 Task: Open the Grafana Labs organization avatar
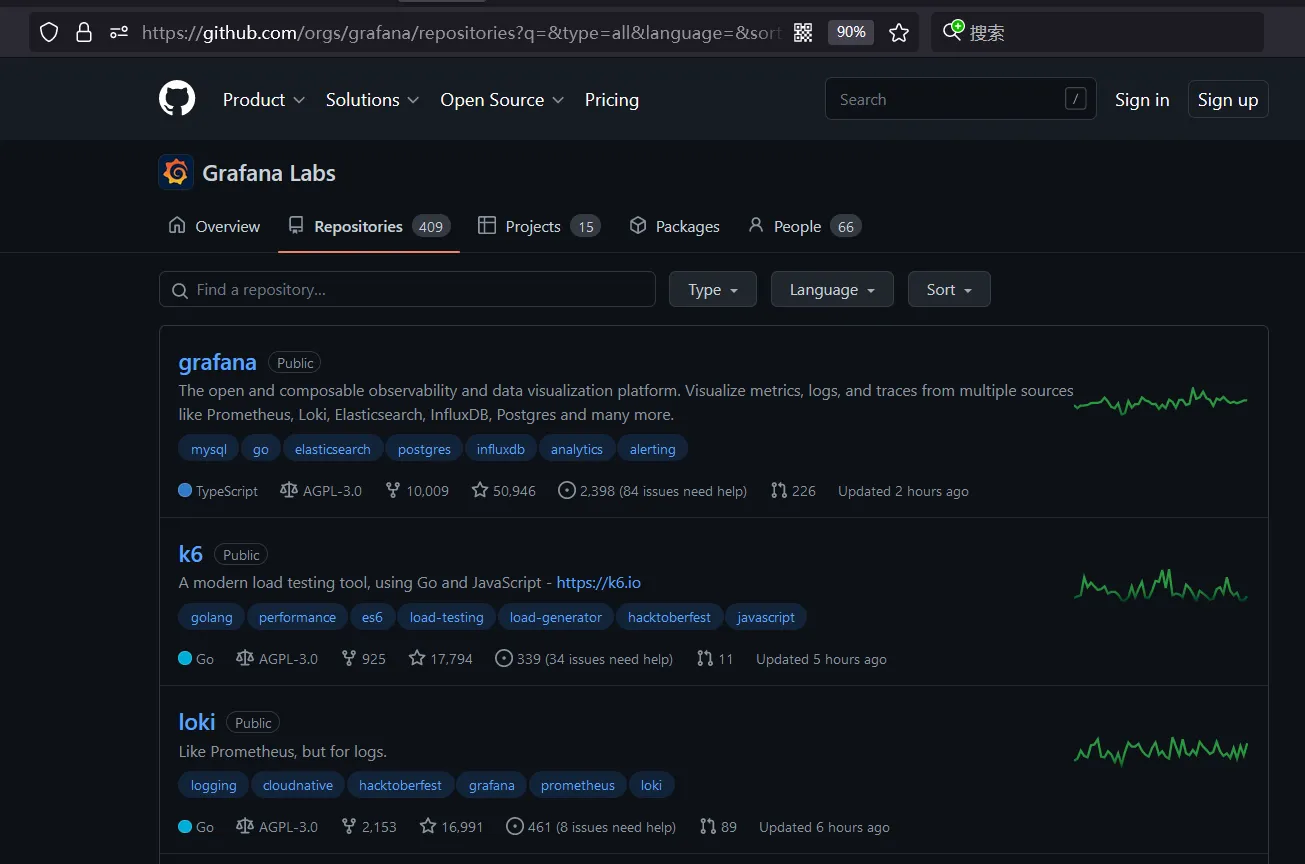(x=176, y=172)
